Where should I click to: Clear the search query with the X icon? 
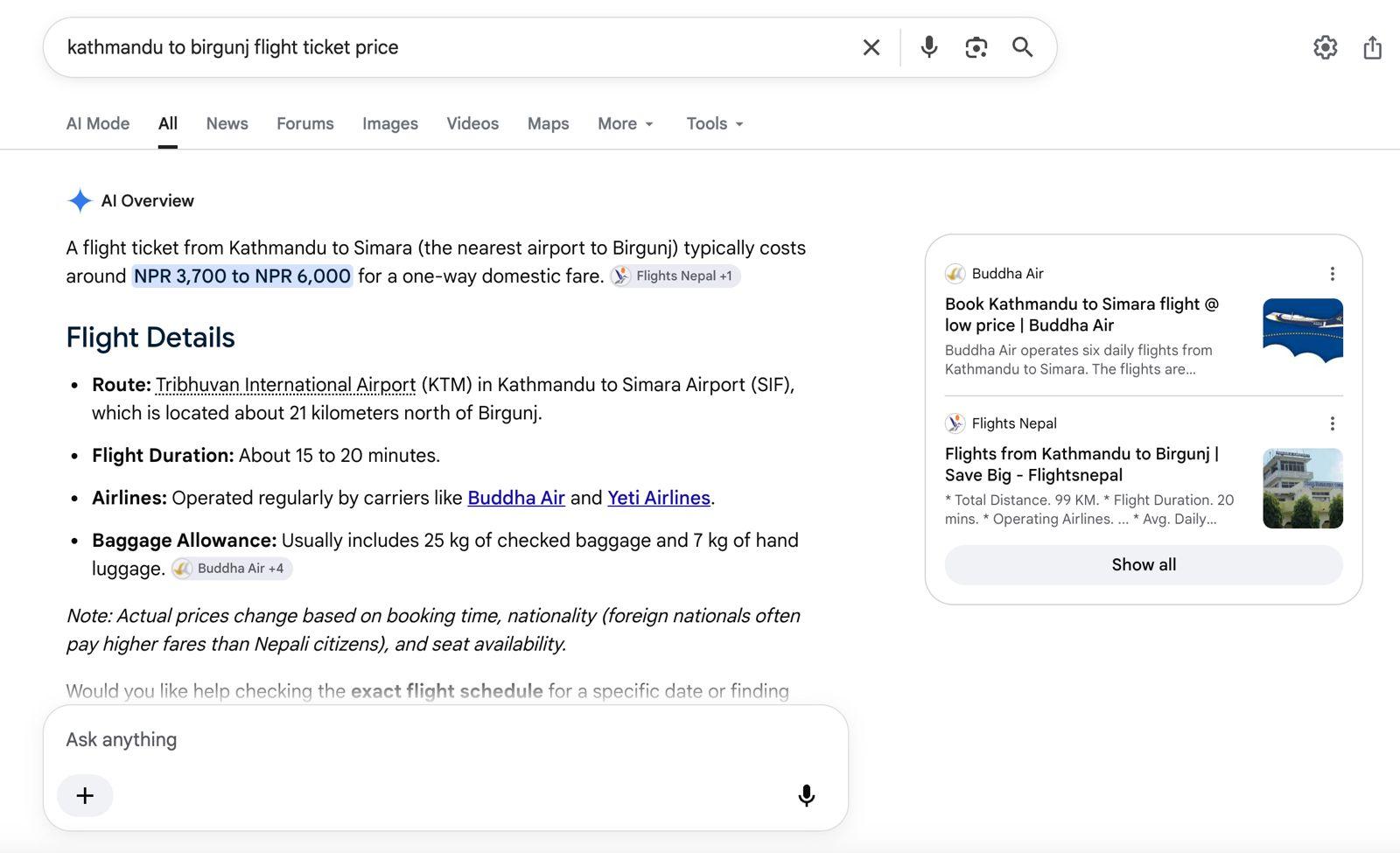coord(871,47)
